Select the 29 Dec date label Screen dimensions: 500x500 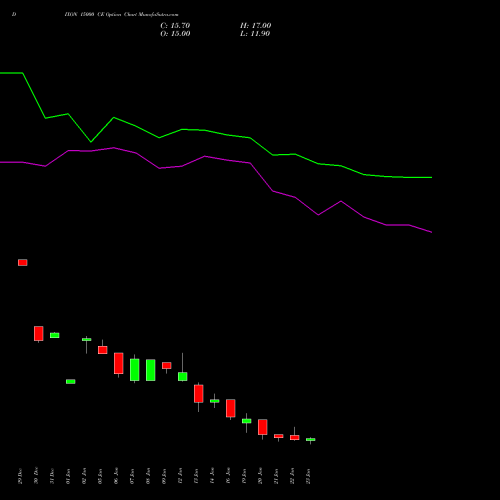coord(20,476)
